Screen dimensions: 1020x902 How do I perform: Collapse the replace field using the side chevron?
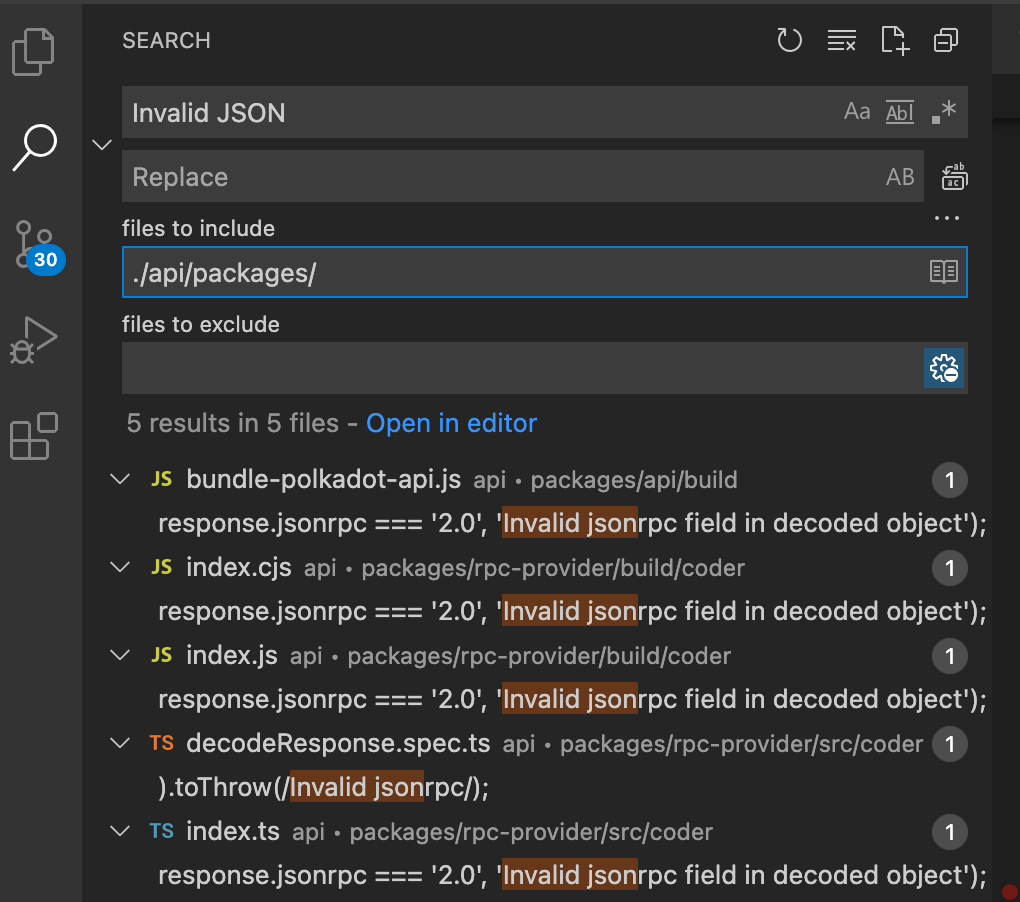[x=101, y=144]
